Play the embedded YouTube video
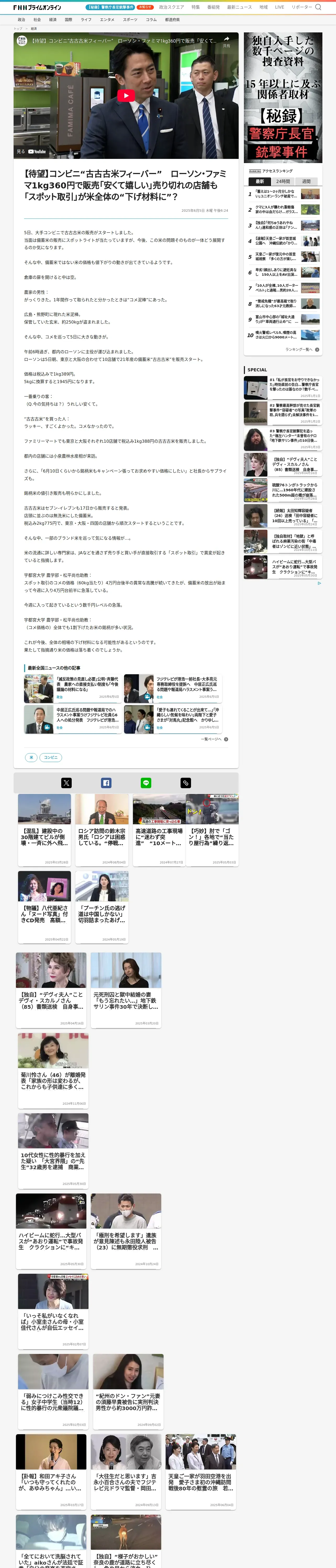 click(126, 96)
